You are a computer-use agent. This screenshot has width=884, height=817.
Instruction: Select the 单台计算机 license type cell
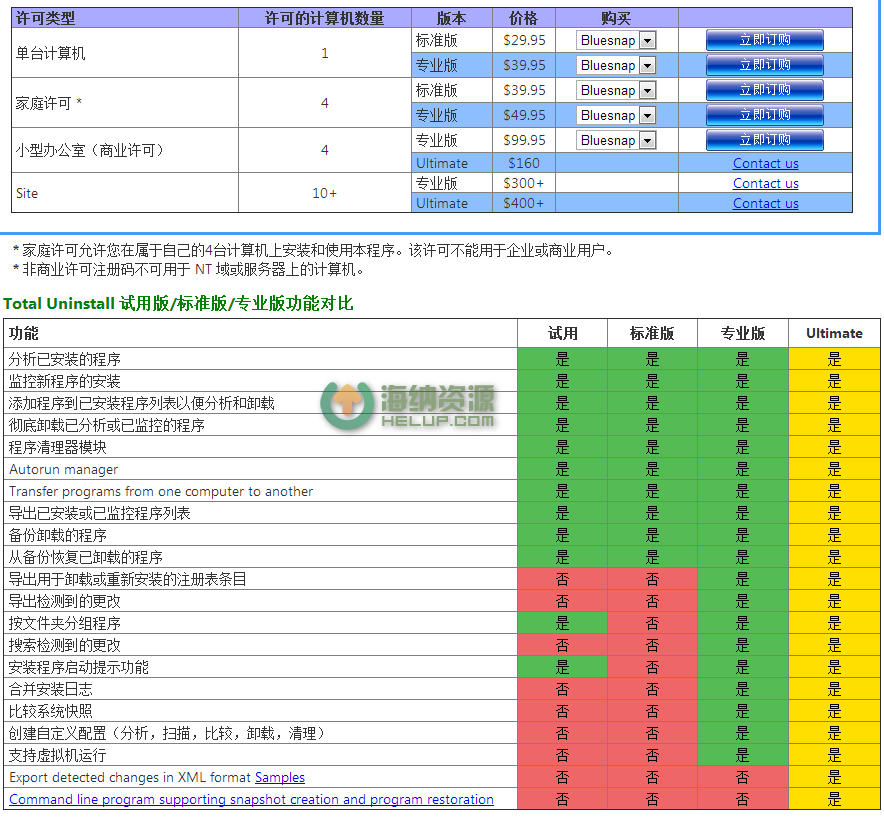click(x=125, y=53)
